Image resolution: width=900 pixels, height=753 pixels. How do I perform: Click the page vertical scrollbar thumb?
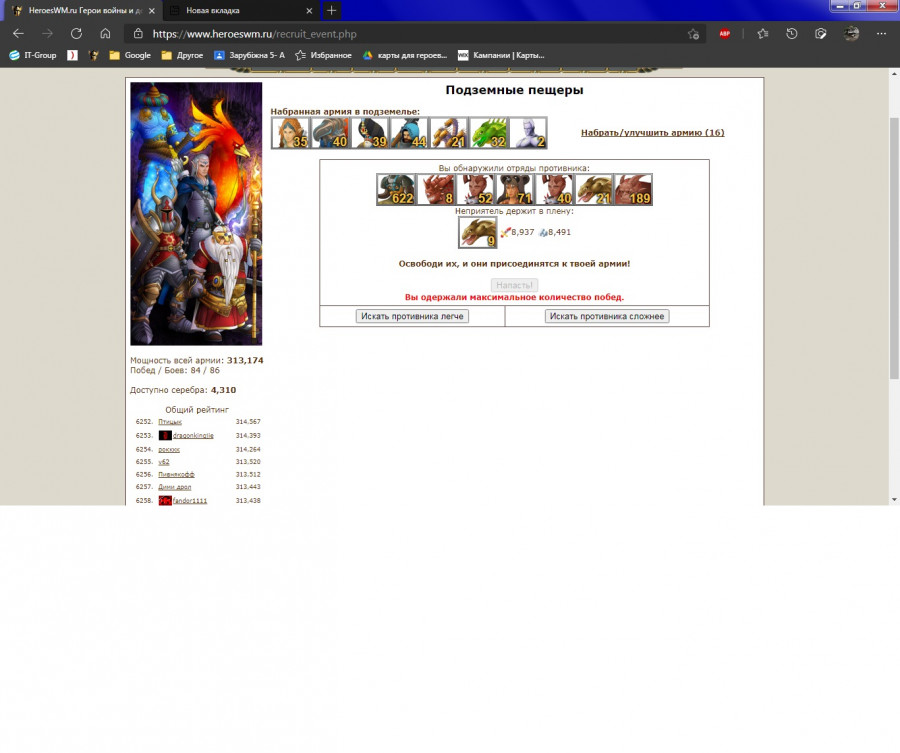pos(894,248)
